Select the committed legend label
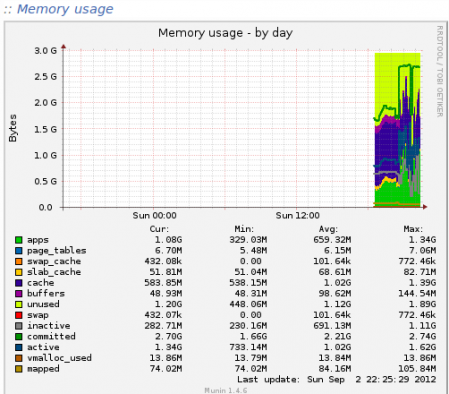 click(x=51, y=337)
